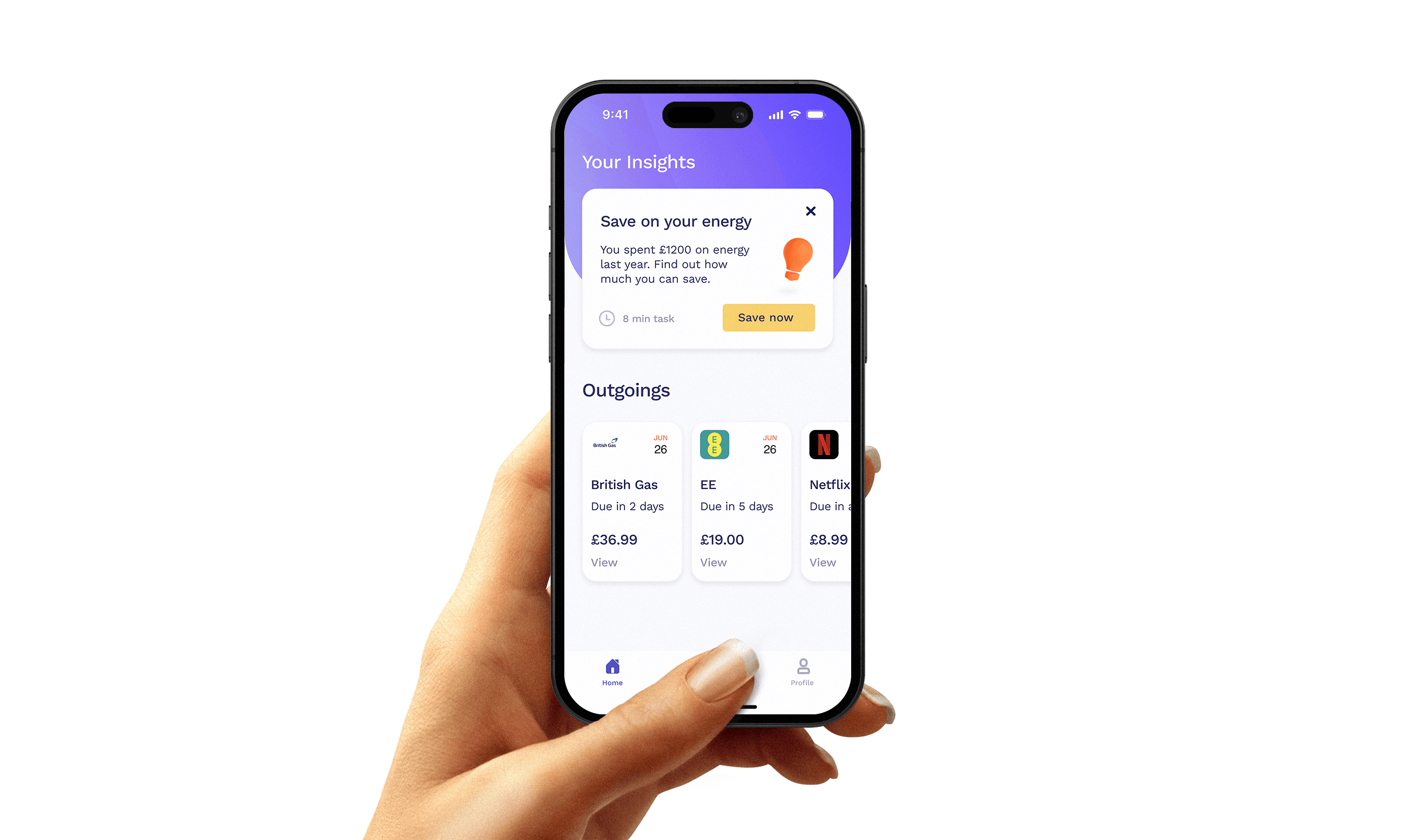Close the energy saving insight card
The width and height of the screenshot is (1425, 840).
(810, 211)
